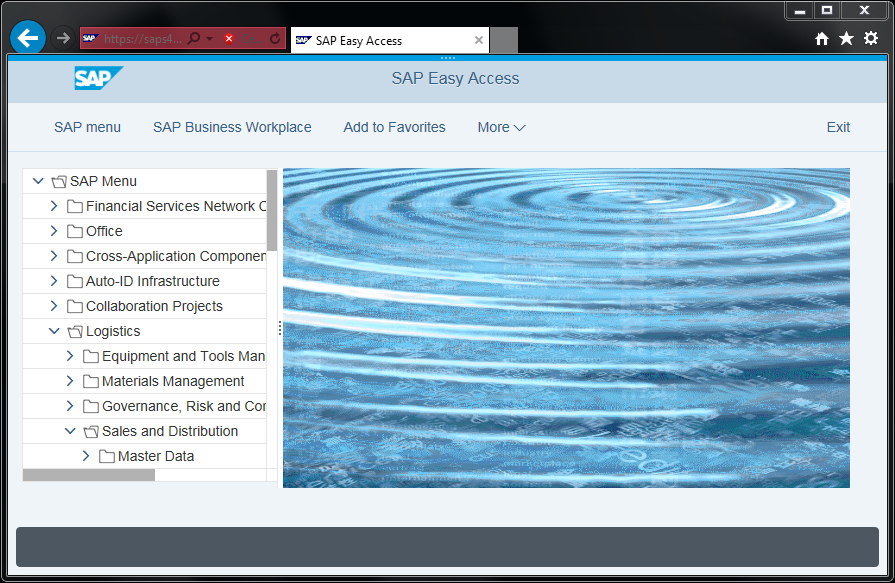Click the SAP logo in header
The height and width of the screenshot is (583, 895).
click(x=98, y=78)
